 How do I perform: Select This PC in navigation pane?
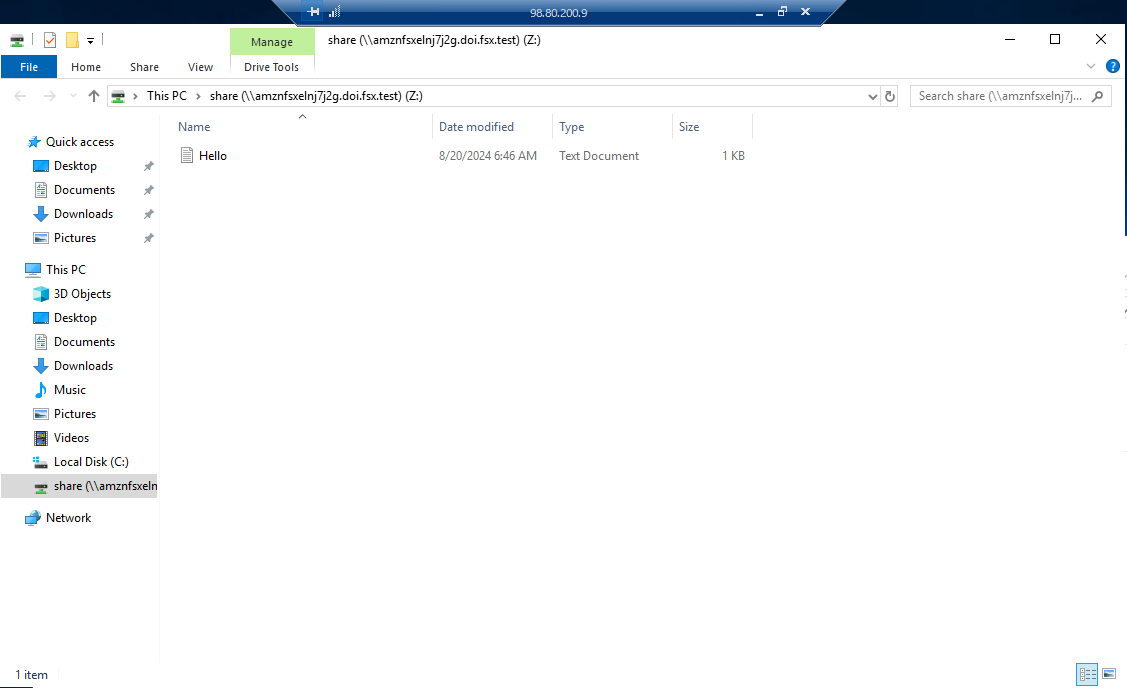coord(65,270)
